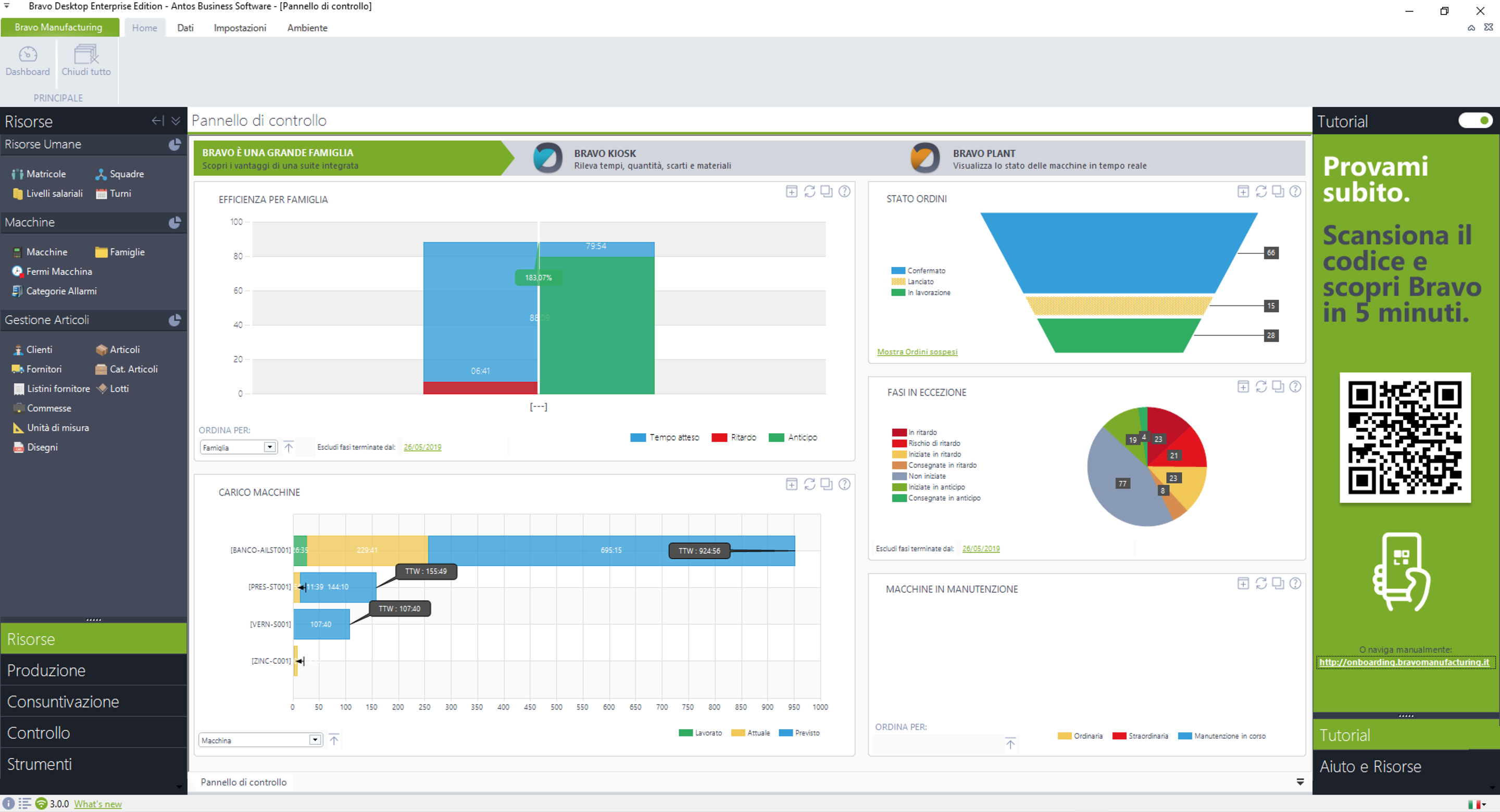This screenshot has width=1500, height=812.
Task: Open Unità di misura item
Action: (51, 427)
